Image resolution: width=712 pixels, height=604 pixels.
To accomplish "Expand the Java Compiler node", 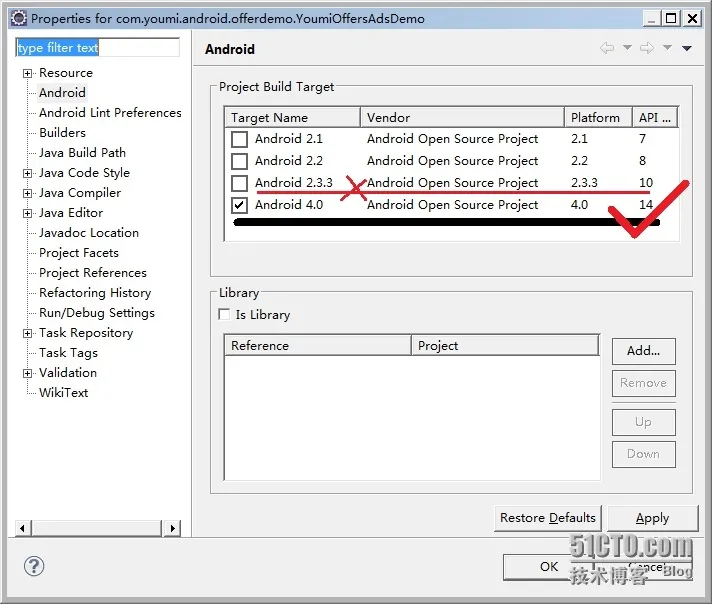I will [x=28, y=193].
